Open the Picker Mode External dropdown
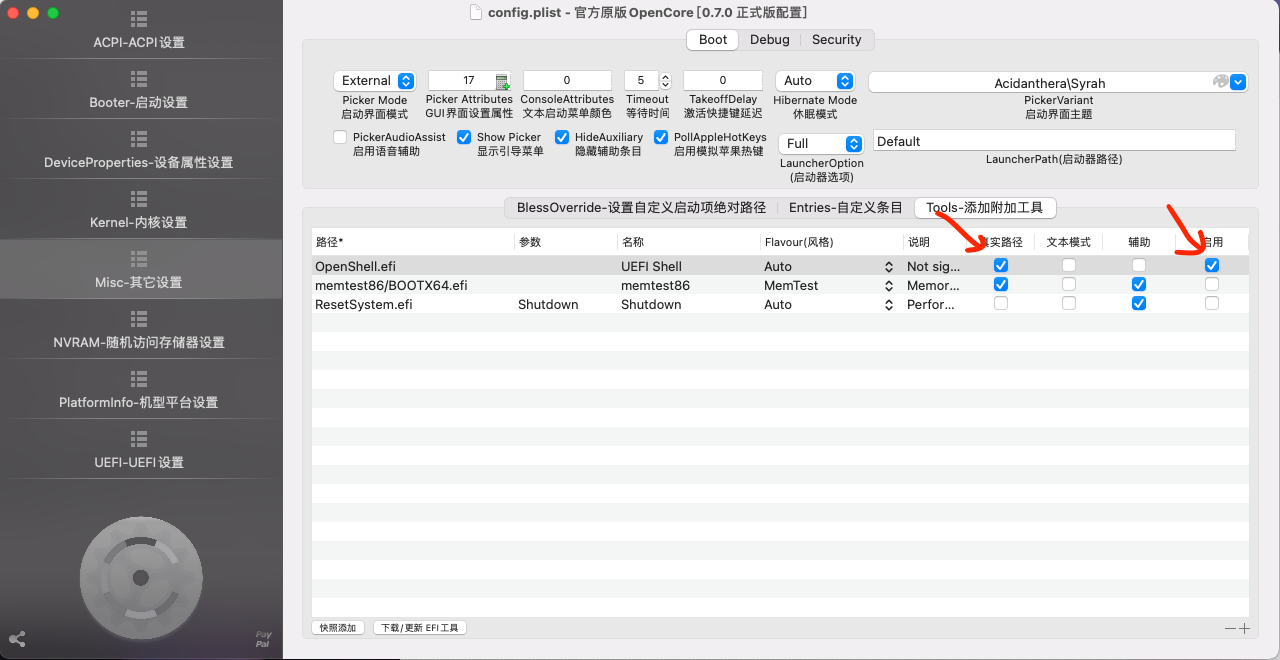1280x660 pixels. click(x=374, y=81)
